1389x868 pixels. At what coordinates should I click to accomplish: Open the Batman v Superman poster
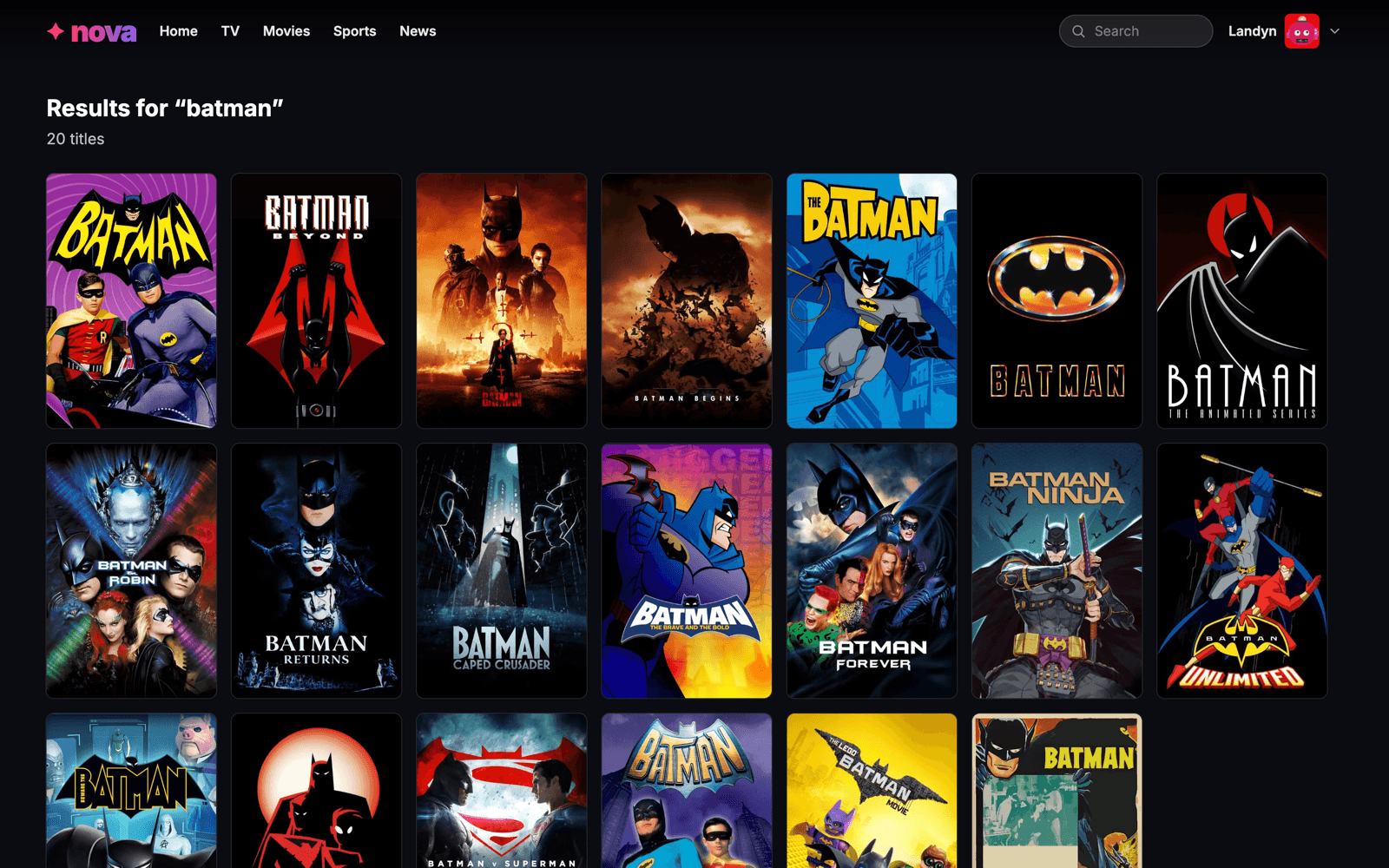(x=502, y=791)
